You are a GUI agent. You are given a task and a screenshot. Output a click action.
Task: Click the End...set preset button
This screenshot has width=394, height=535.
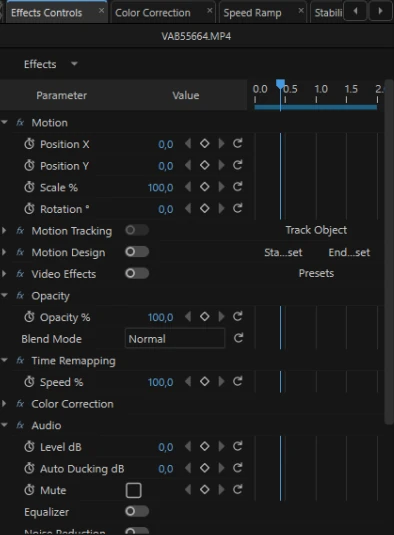pos(349,252)
